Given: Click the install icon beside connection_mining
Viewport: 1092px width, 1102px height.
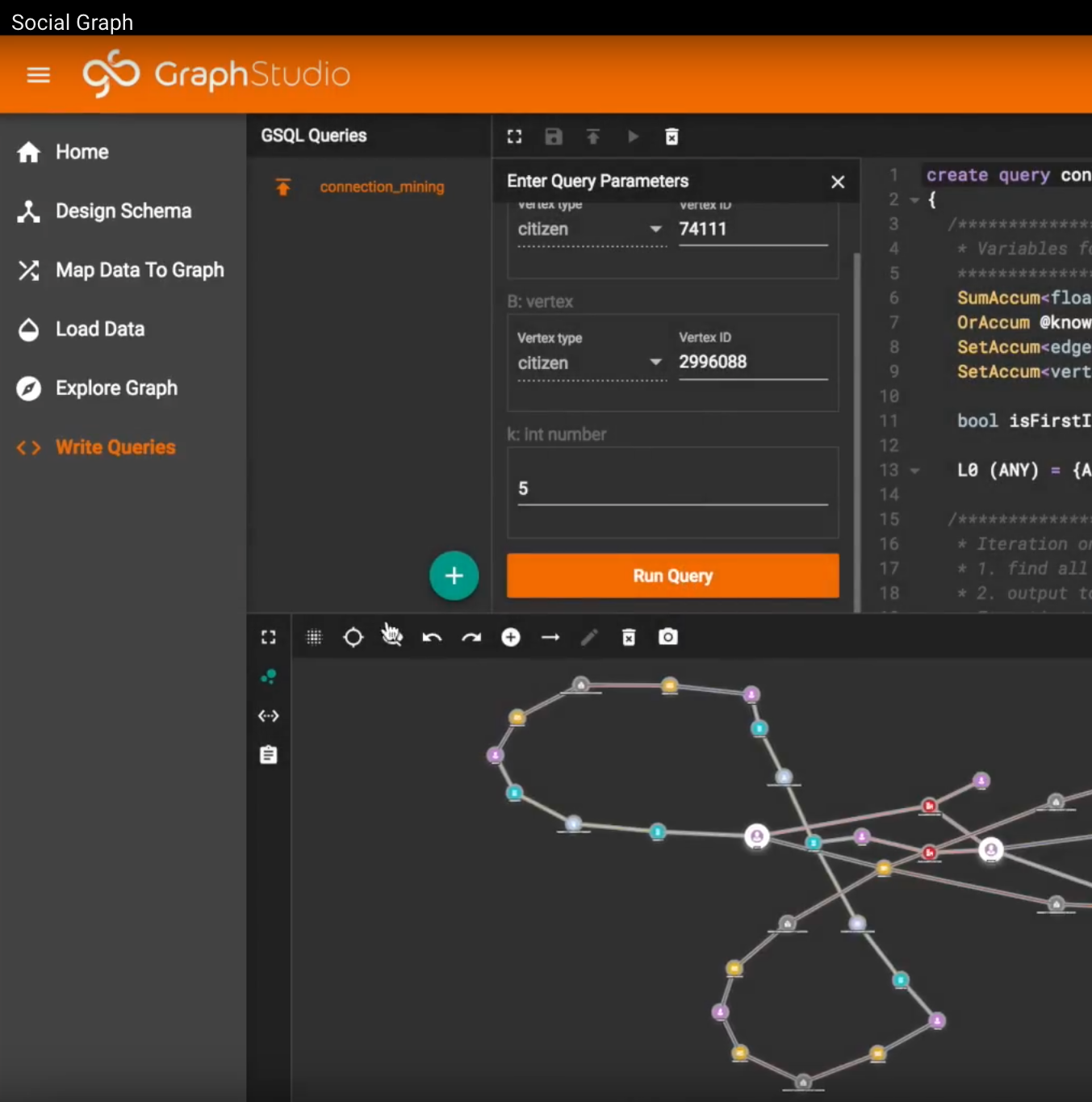Looking at the screenshot, I should [x=283, y=187].
